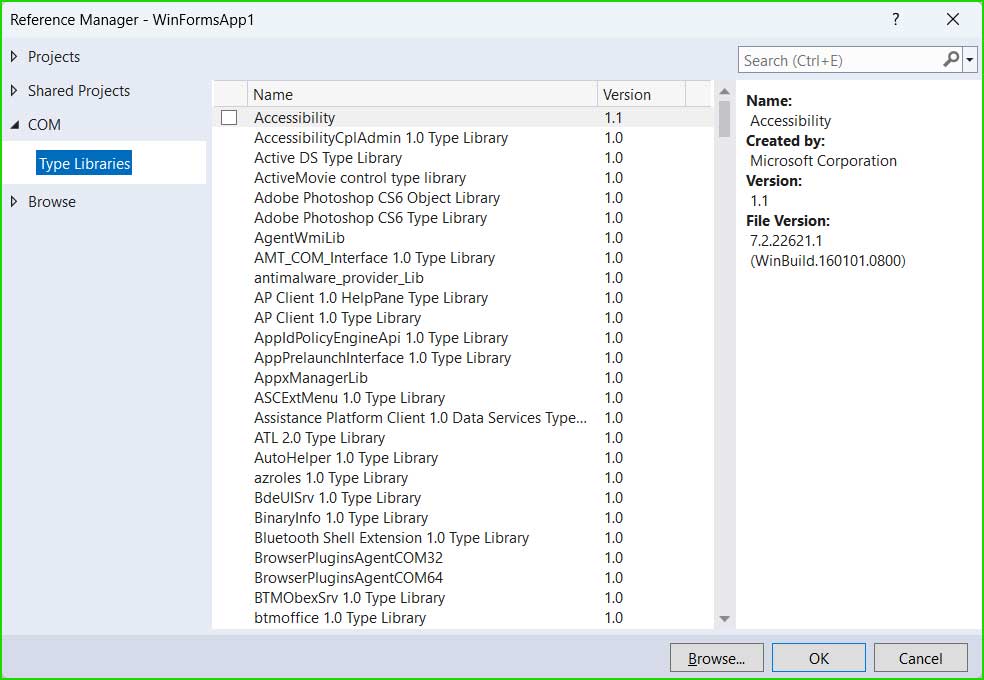The width and height of the screenshot is (984, 680).
Task: Select the ATL 2.0 Type Library row
Action: [463, 437]
